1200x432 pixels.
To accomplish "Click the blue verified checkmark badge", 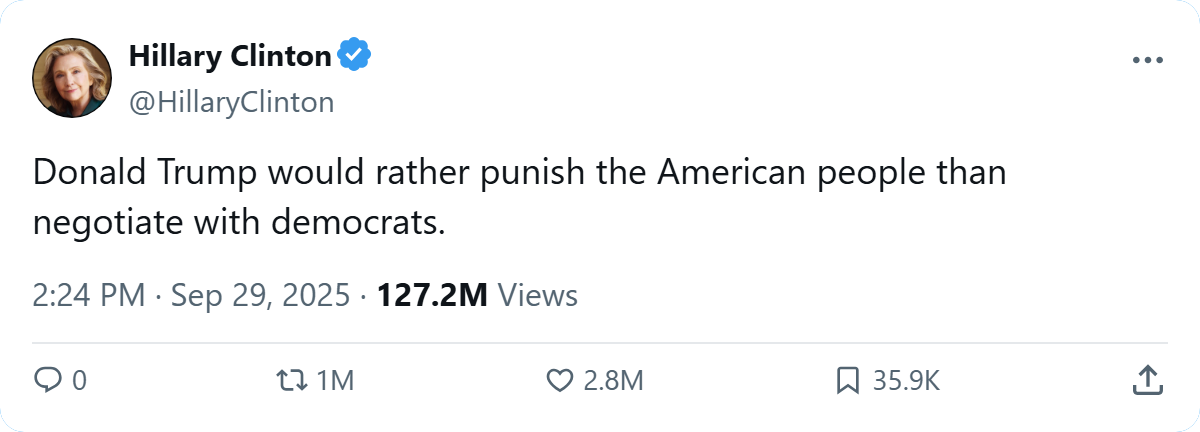I will pos(353,57).
